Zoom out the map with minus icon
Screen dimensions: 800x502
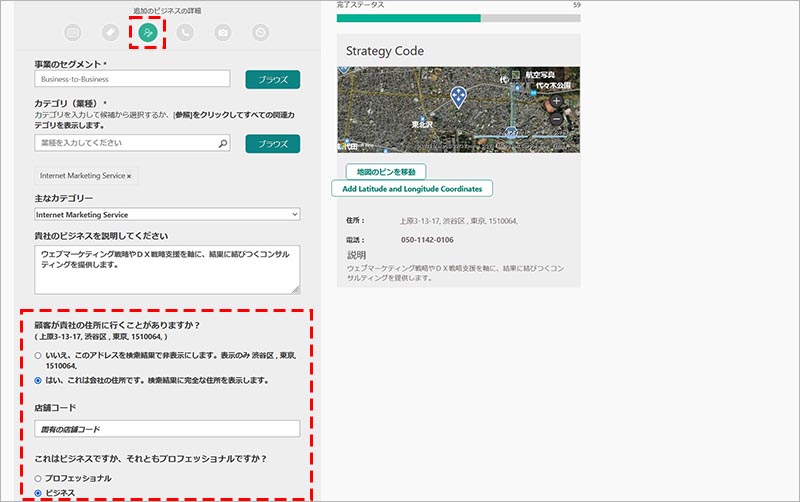point(556,119)
